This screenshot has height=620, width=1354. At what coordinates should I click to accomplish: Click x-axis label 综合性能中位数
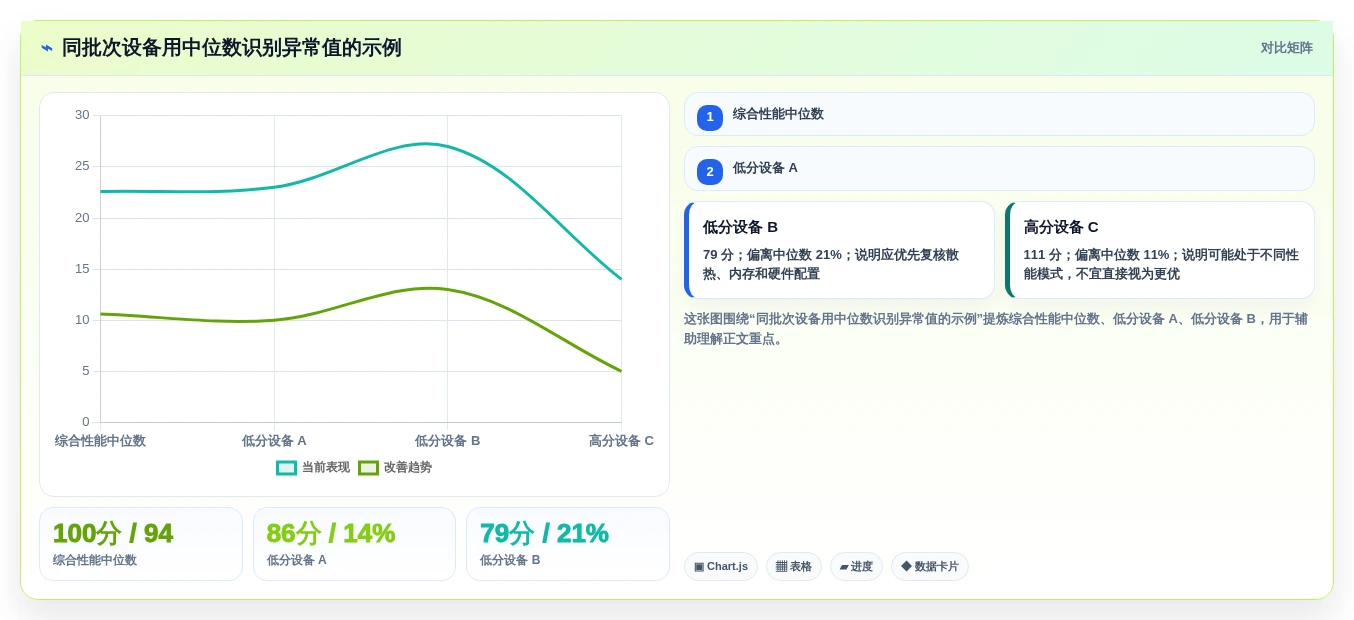click(100, 441)
